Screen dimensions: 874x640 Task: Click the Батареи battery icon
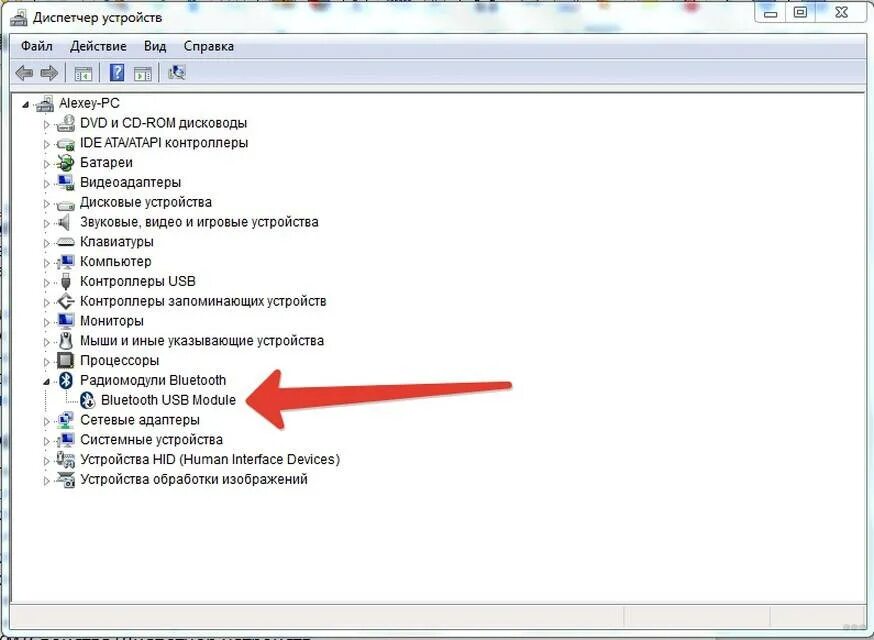pyautogui.click(x=66, y=163)
